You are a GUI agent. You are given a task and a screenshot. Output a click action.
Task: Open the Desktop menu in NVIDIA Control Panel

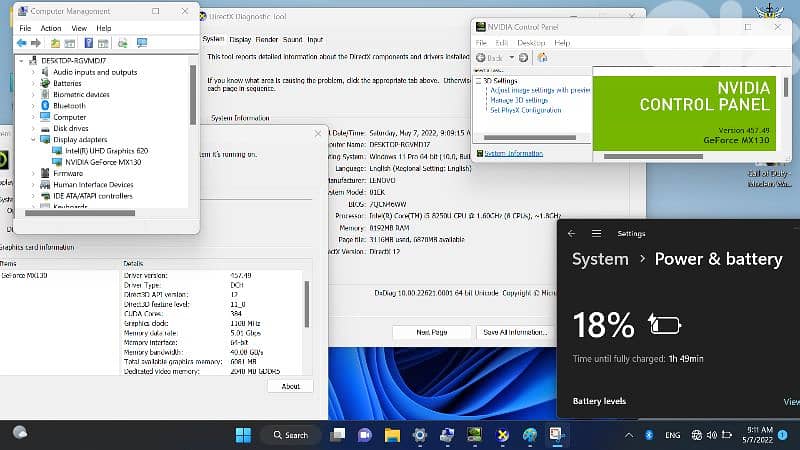click(531, 43)
